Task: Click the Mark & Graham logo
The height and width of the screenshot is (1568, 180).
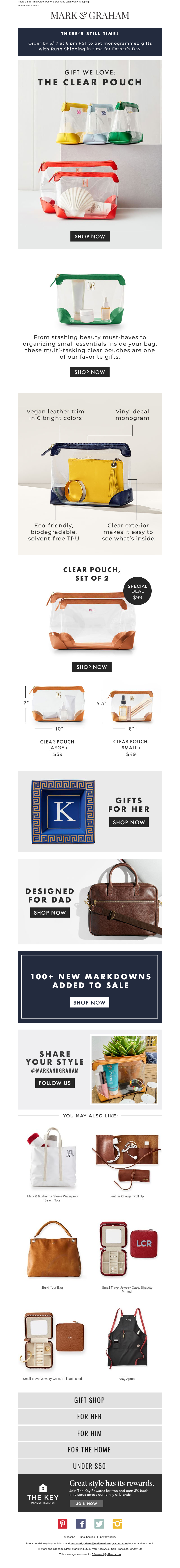Action: pos(90,15)
